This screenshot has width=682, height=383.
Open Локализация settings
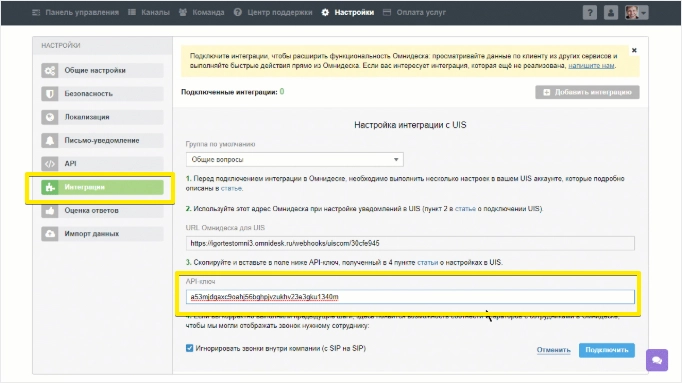(x=102, y=117)
